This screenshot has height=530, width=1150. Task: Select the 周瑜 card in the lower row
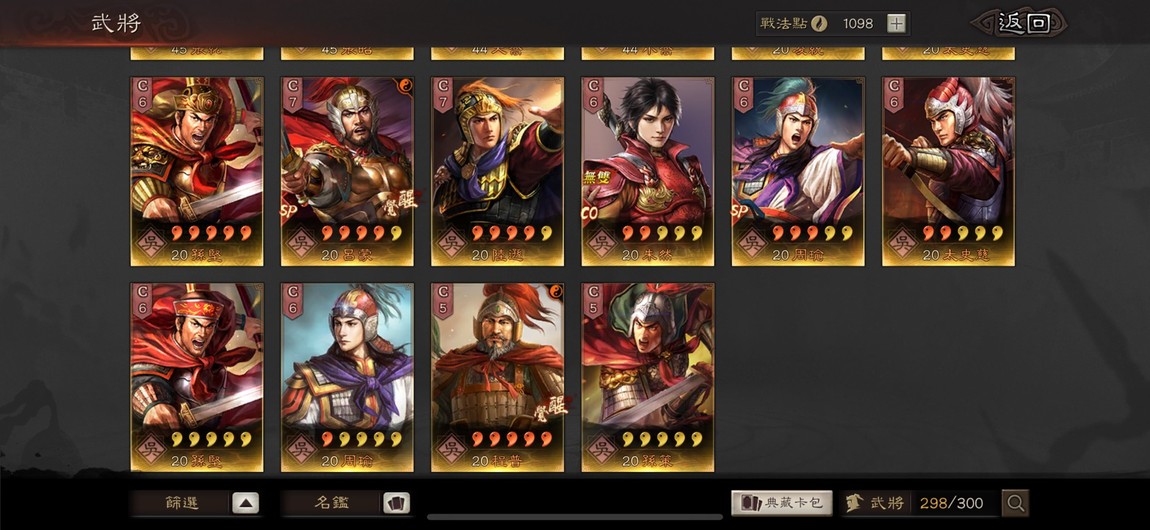pos(347,378)
